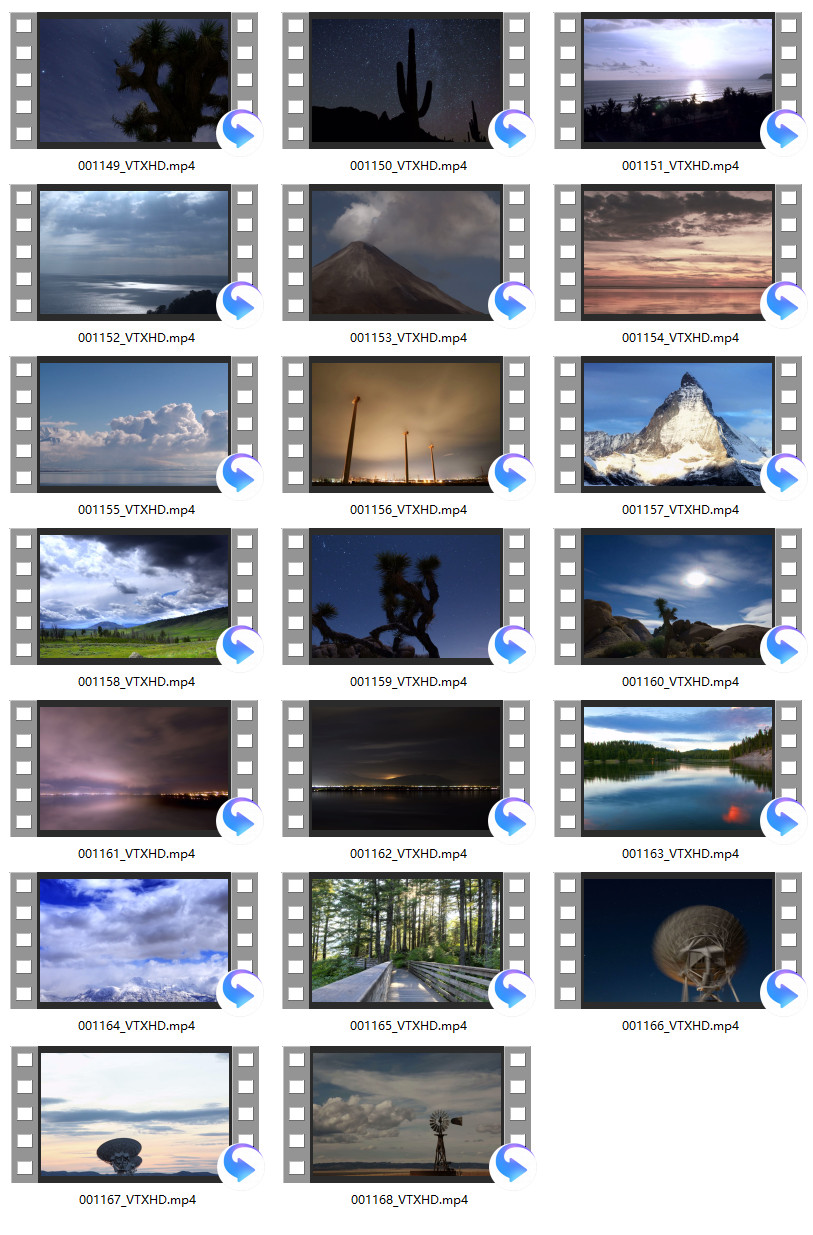Click the file name 001152_VTXHD.mp4

[136, 338]
